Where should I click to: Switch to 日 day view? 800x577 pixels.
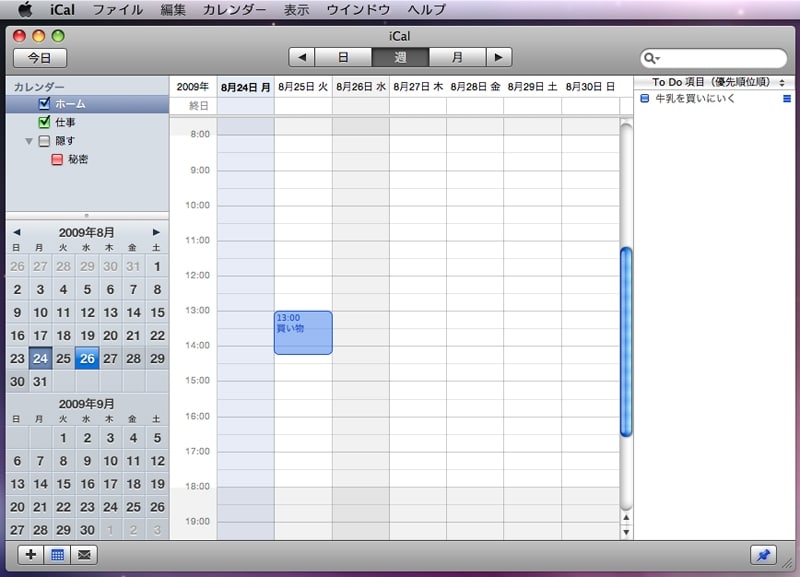click(343, 57)
